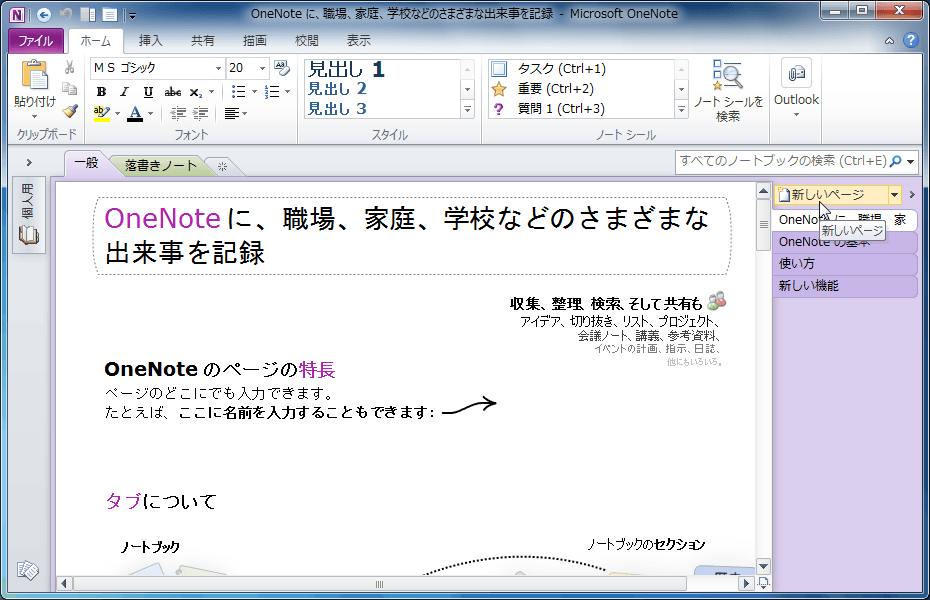This screenshot has height=600, width=930.
Task: Click the search all notebooks field
Action: point(782,161)
